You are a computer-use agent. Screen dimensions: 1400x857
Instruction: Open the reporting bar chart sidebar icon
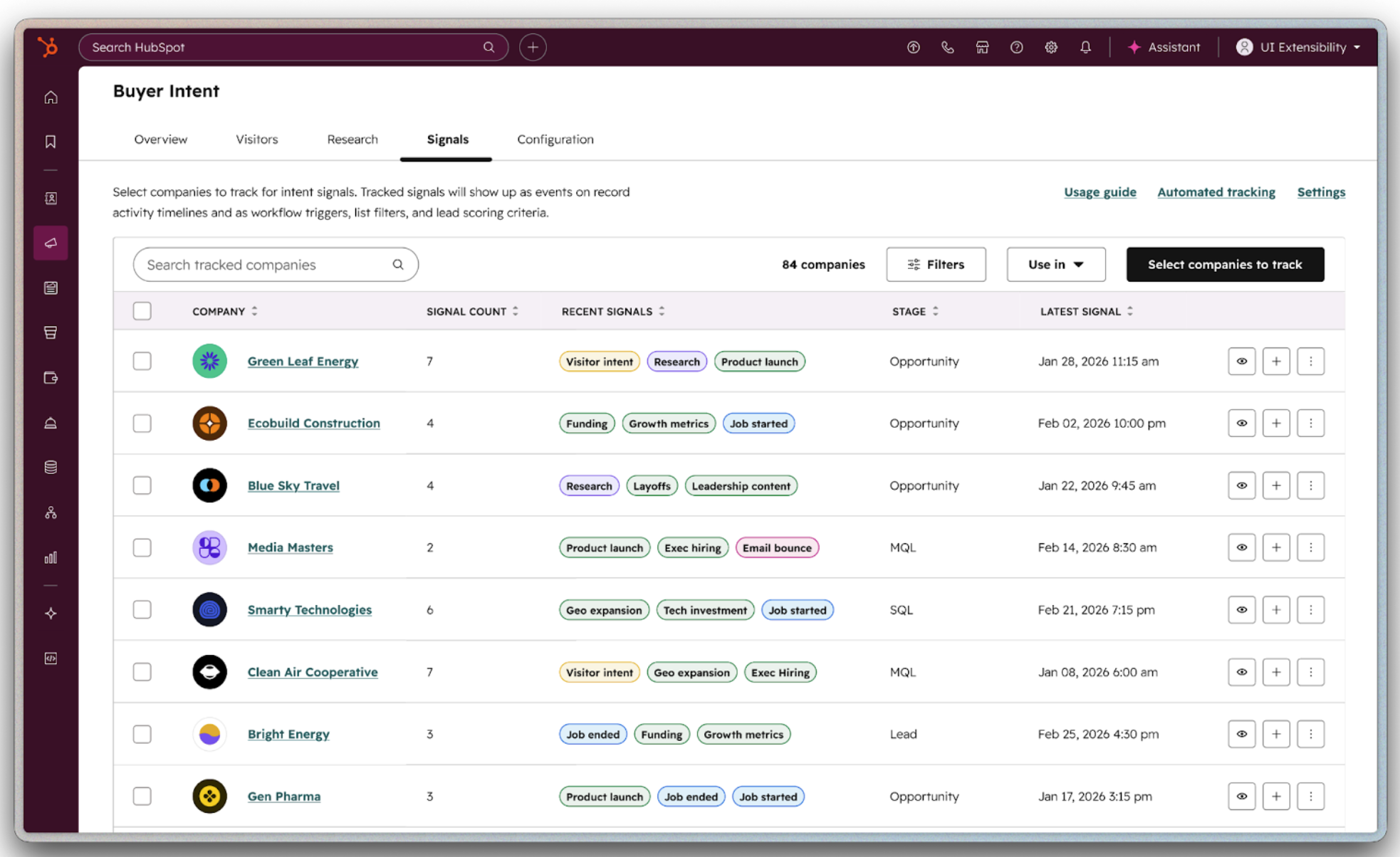(x=51, y=557)
